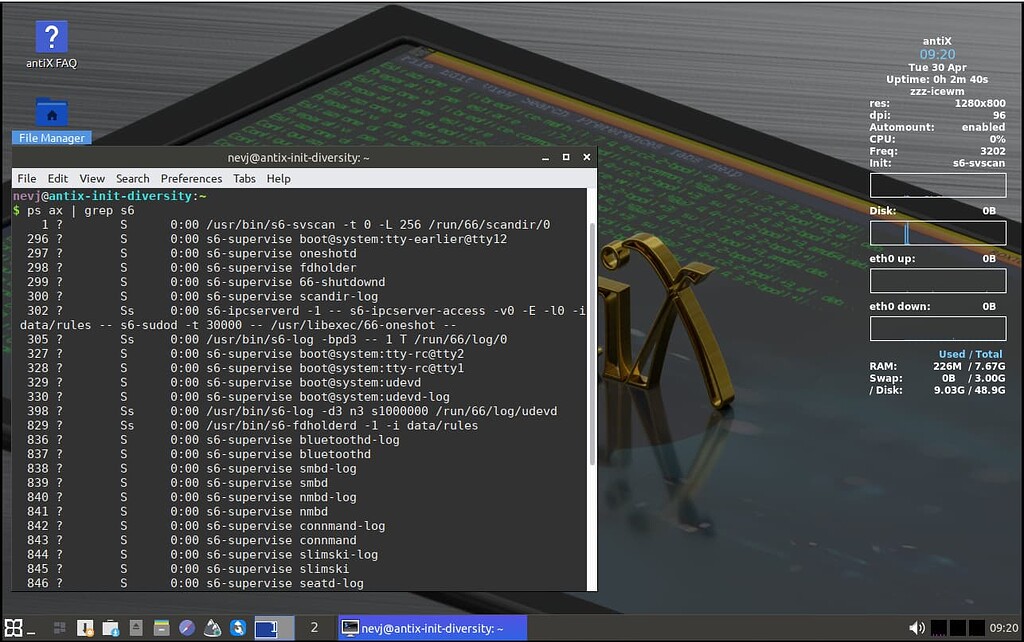
Task: Launch the web browser from the taskbar
Action: coord(186,628)
